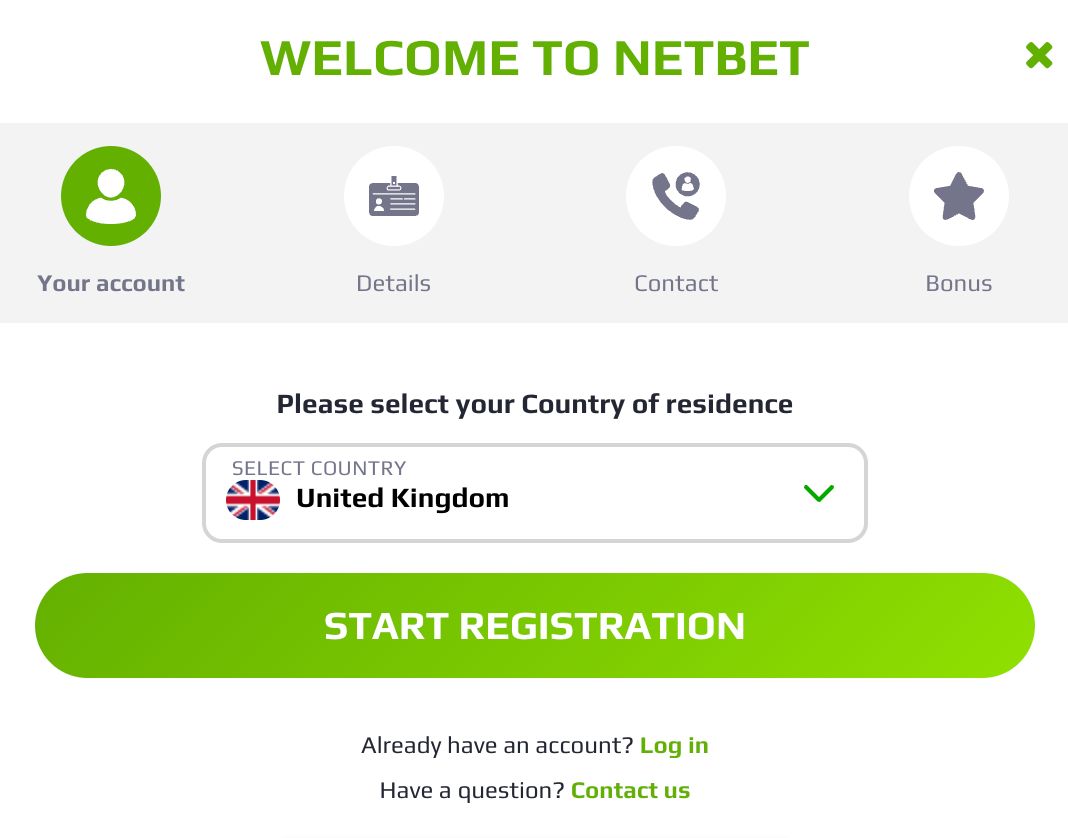Dismiss the registration popup
The image size is (1068, 838).
1038,56
